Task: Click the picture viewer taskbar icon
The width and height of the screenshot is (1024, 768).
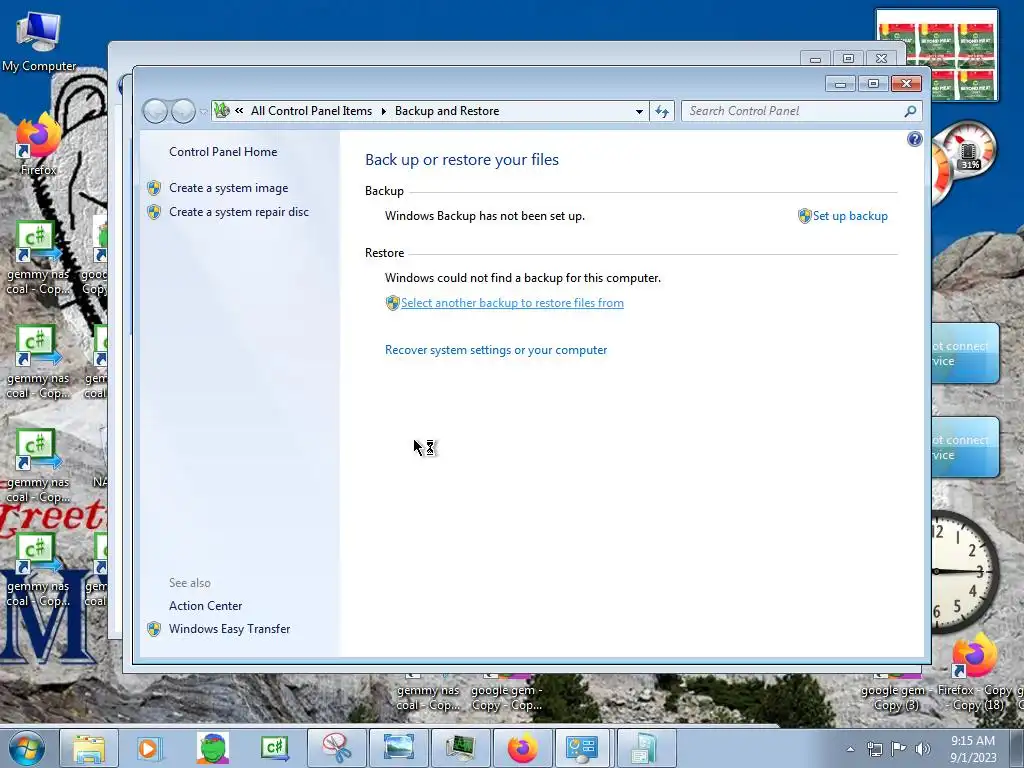Action: [398, 748]
